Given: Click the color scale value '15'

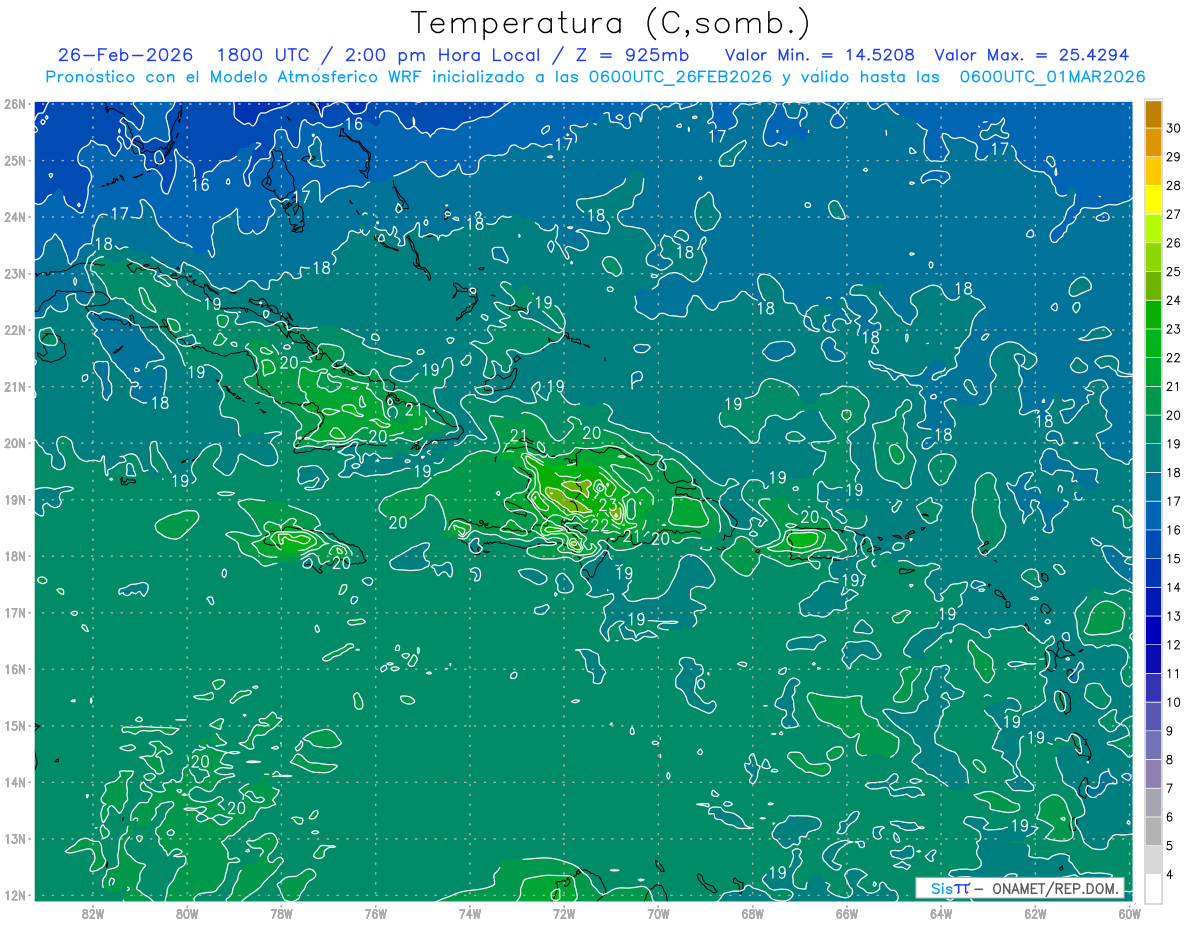Looking at the screenshot, I should pyautogui.click(x=1174, y=558).
